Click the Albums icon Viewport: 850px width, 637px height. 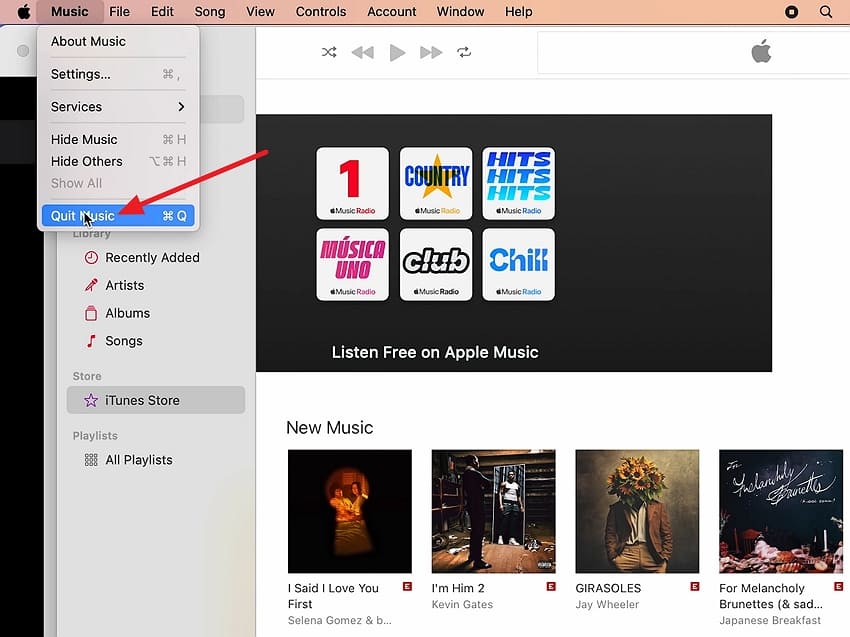click(x=91, y=313)
